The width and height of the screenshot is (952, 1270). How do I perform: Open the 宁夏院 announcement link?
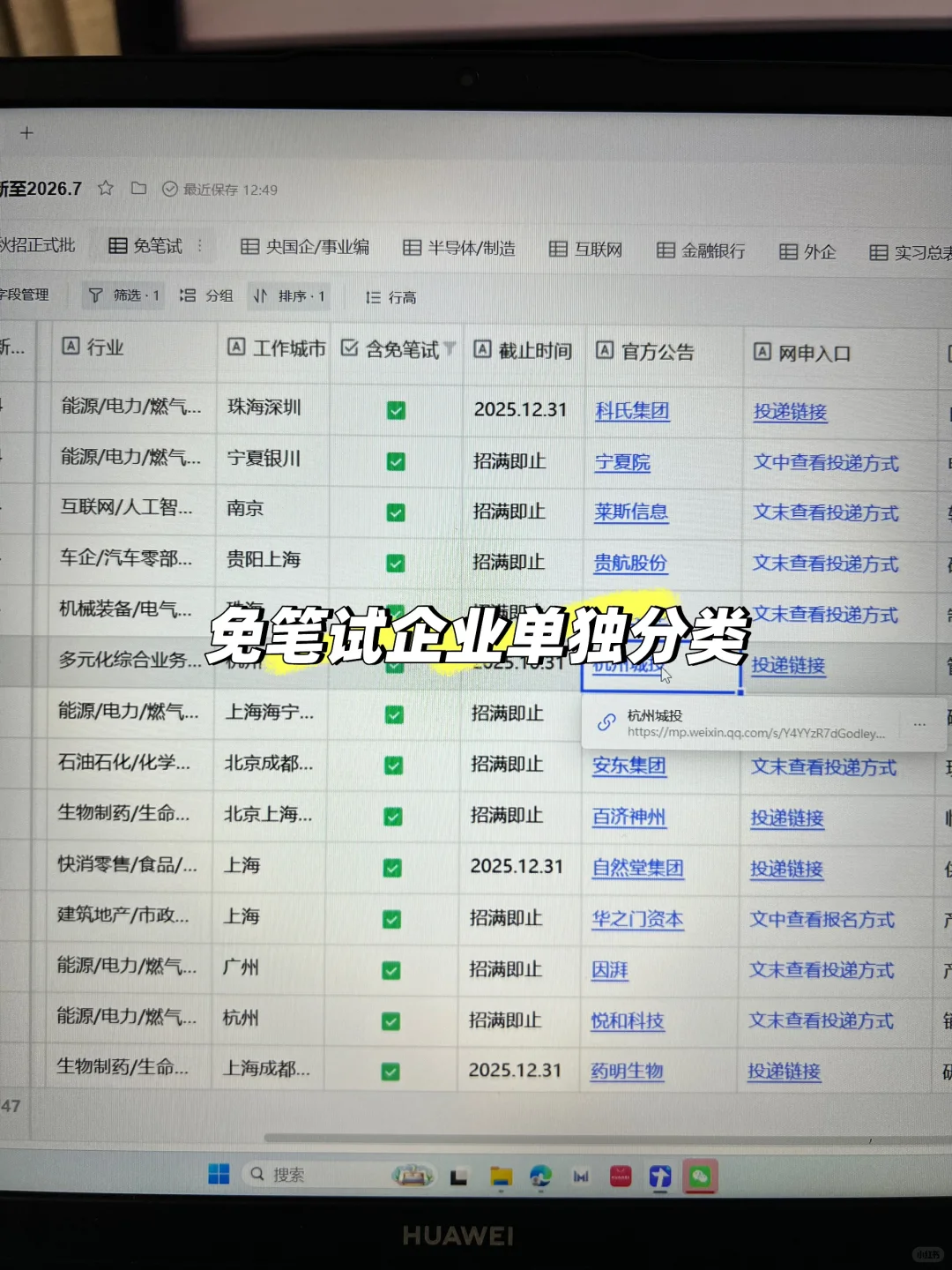pyautogui.click(x=622, y=462)
